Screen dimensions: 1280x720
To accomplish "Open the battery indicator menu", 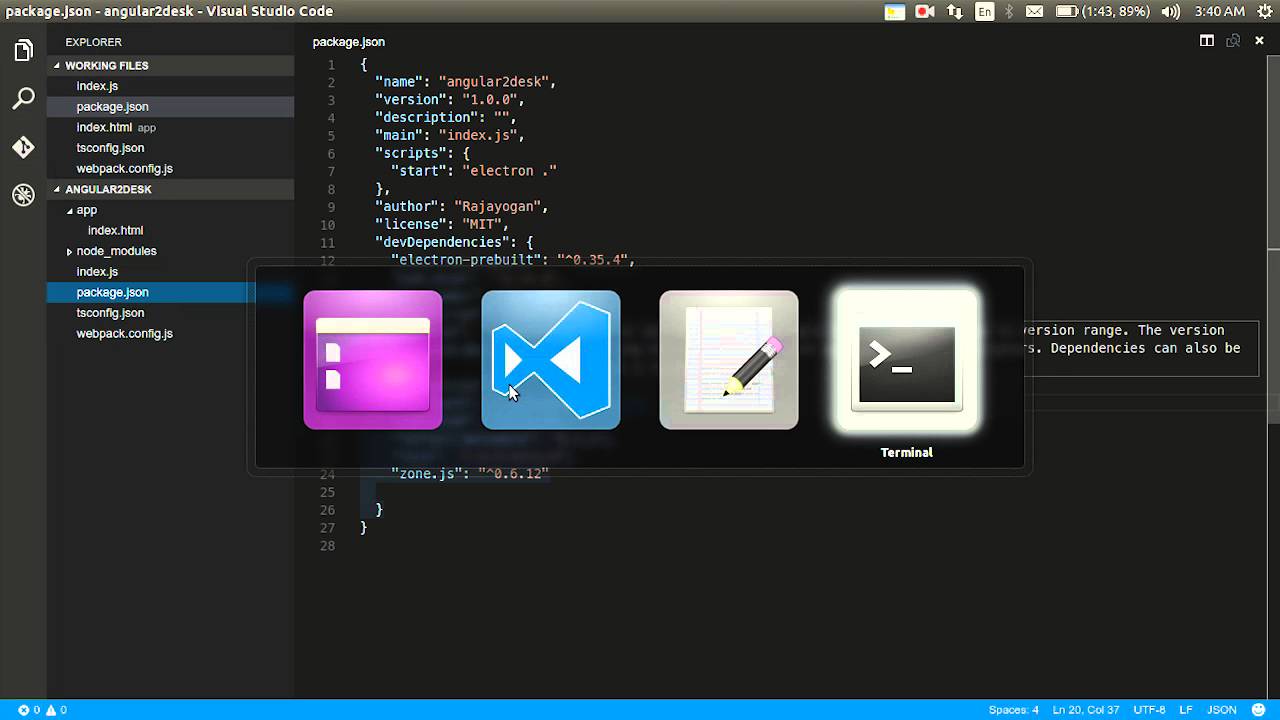I will pos(1102,12).
